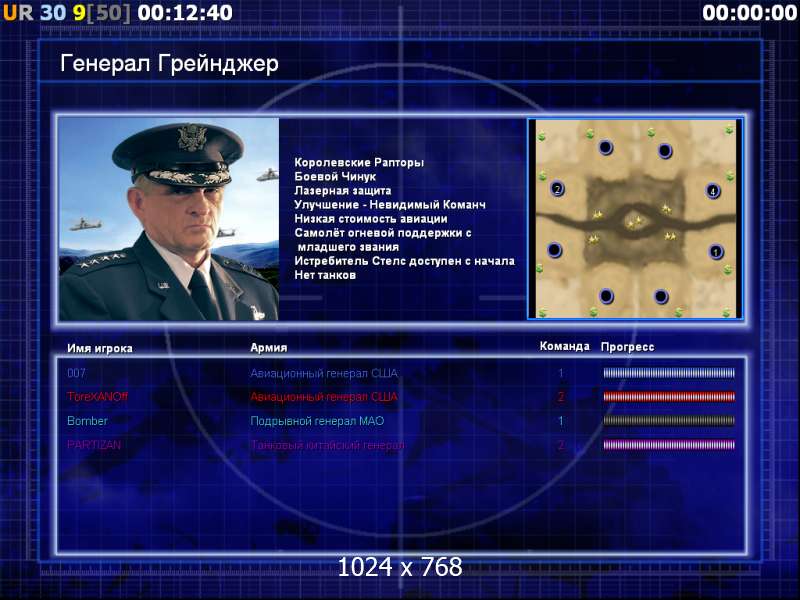The width and height of the screenshot is (800, 600).
Task: Click ToreXANOff's red loading progress bar
Action: pyautogui.click(x=669, y=397)
